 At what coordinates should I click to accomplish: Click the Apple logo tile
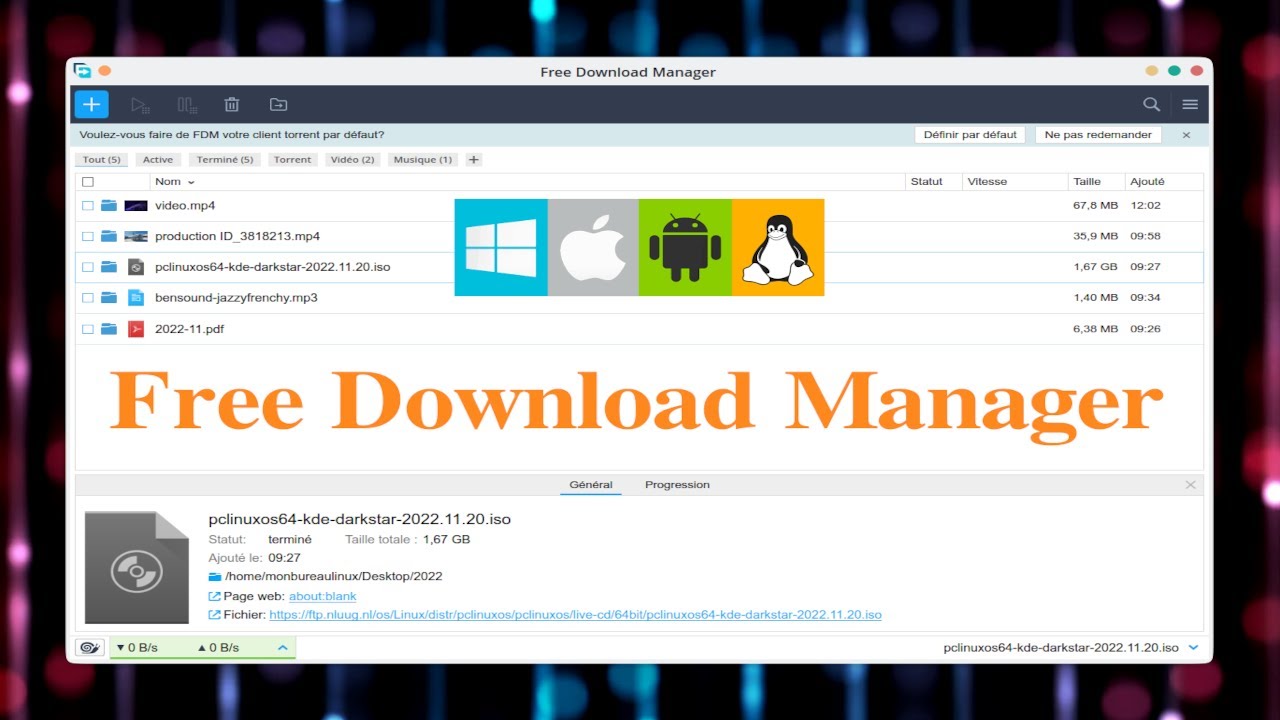[593, 247]
